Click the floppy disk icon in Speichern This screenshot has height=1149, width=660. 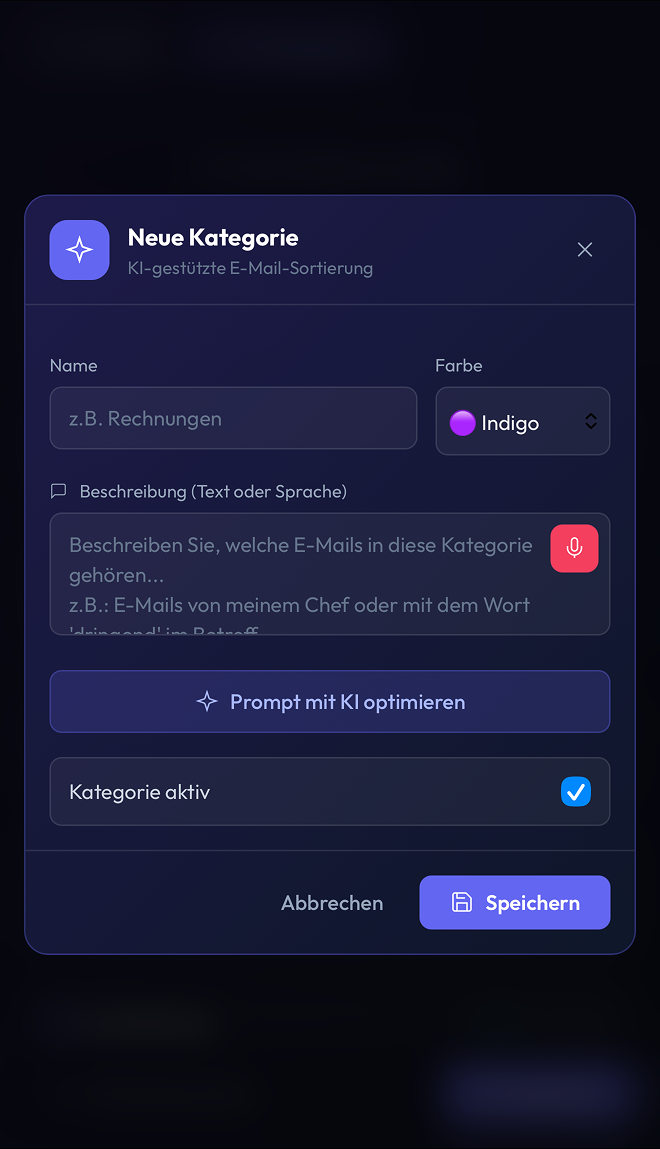(x=462, y=903)
